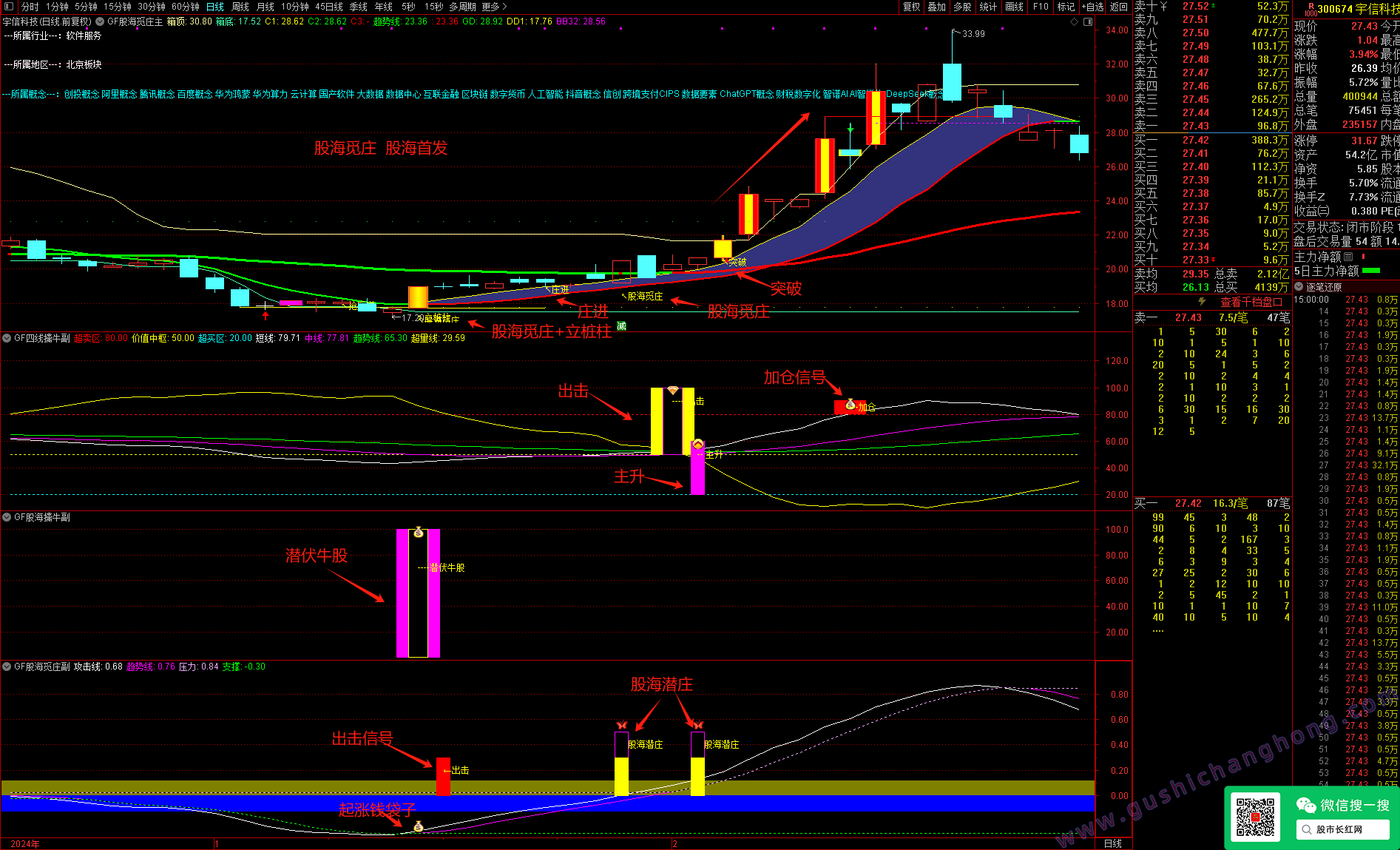Click the 5日主力净额 green bar
Image resolution: width=1400 pixels, height=850 pixels.
1371,271
